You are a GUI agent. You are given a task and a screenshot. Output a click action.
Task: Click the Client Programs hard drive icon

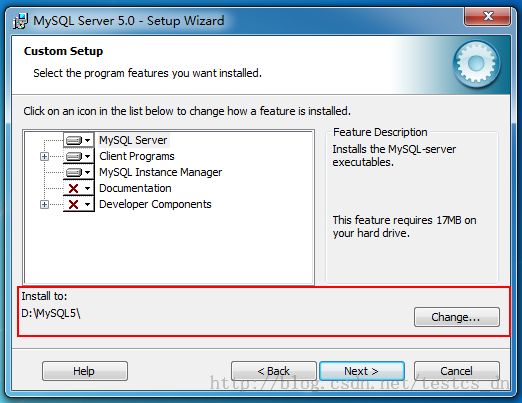coord(74,156)
